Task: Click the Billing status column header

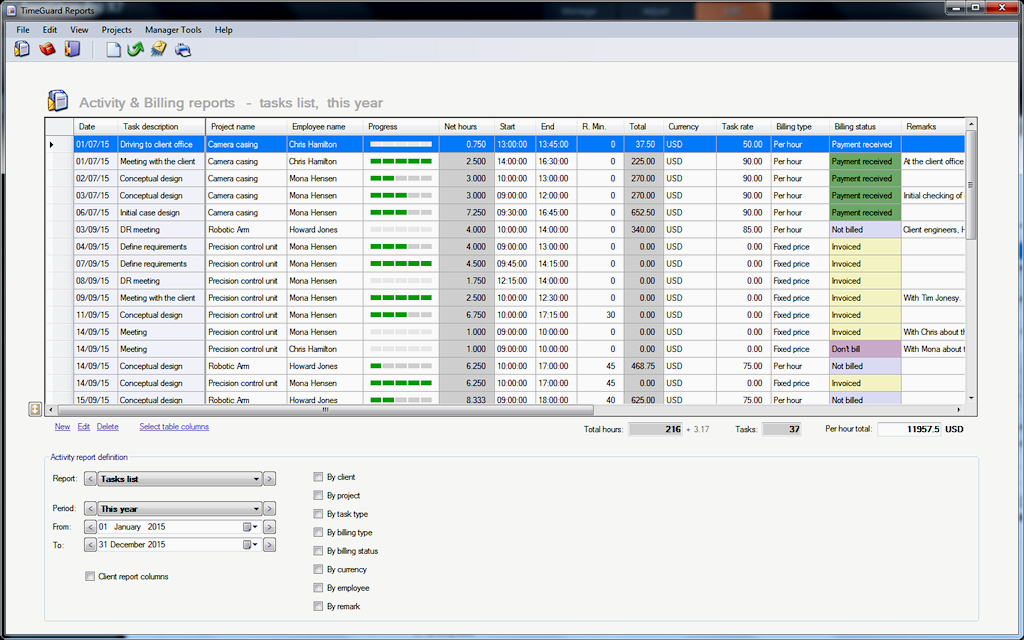Action: pyautogui.click(x=855, y=127)
